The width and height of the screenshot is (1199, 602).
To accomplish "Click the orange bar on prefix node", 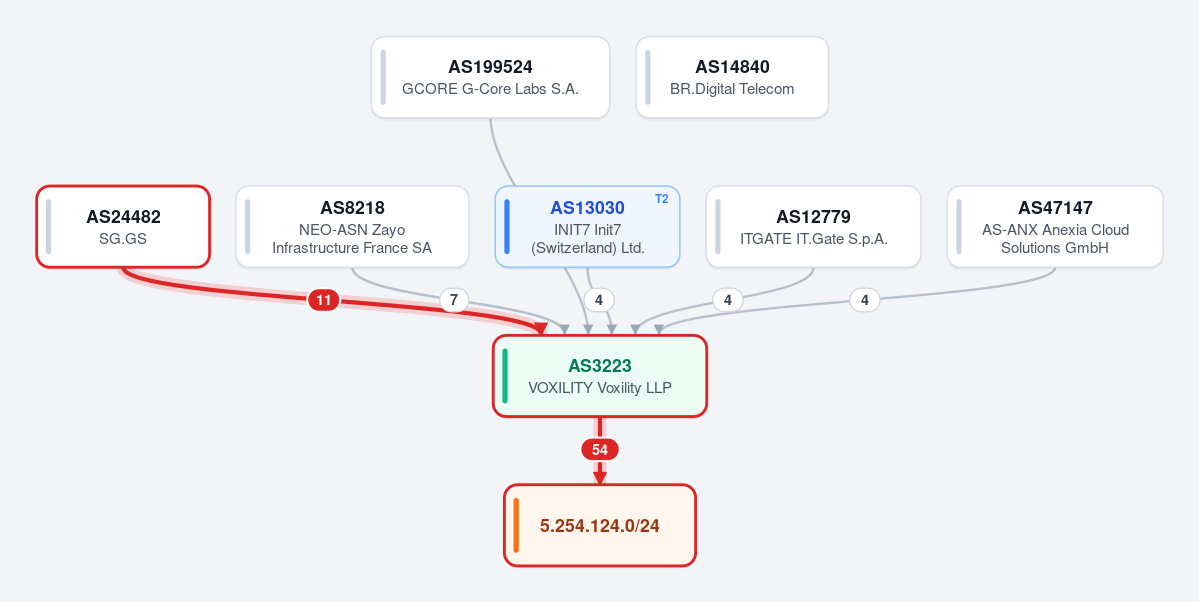I will pyautogui.click(x=516, y=526).
